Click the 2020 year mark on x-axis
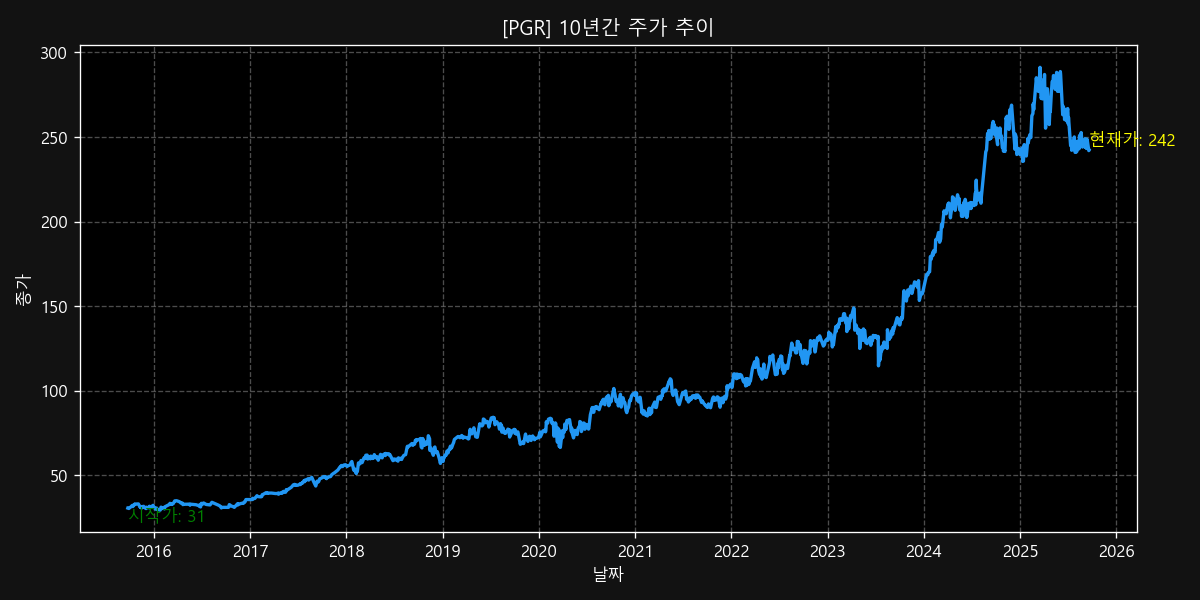Viewport: 1200px width, 600px height. point(539,550)
